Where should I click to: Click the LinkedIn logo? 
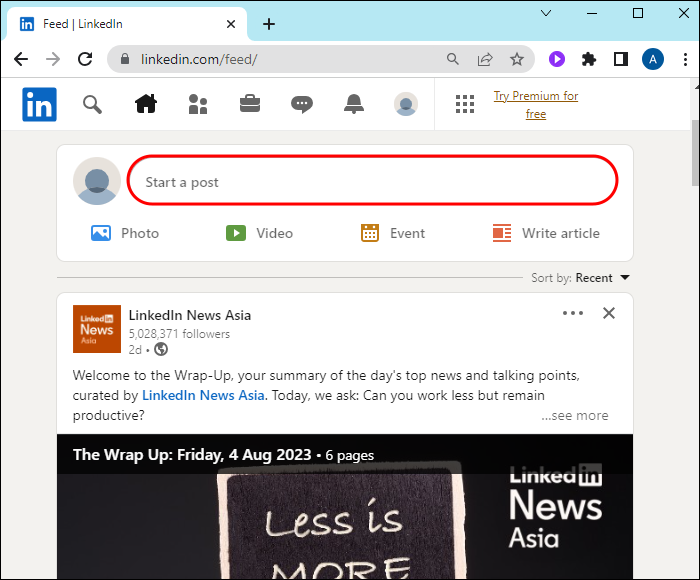[x=39, y=104]
